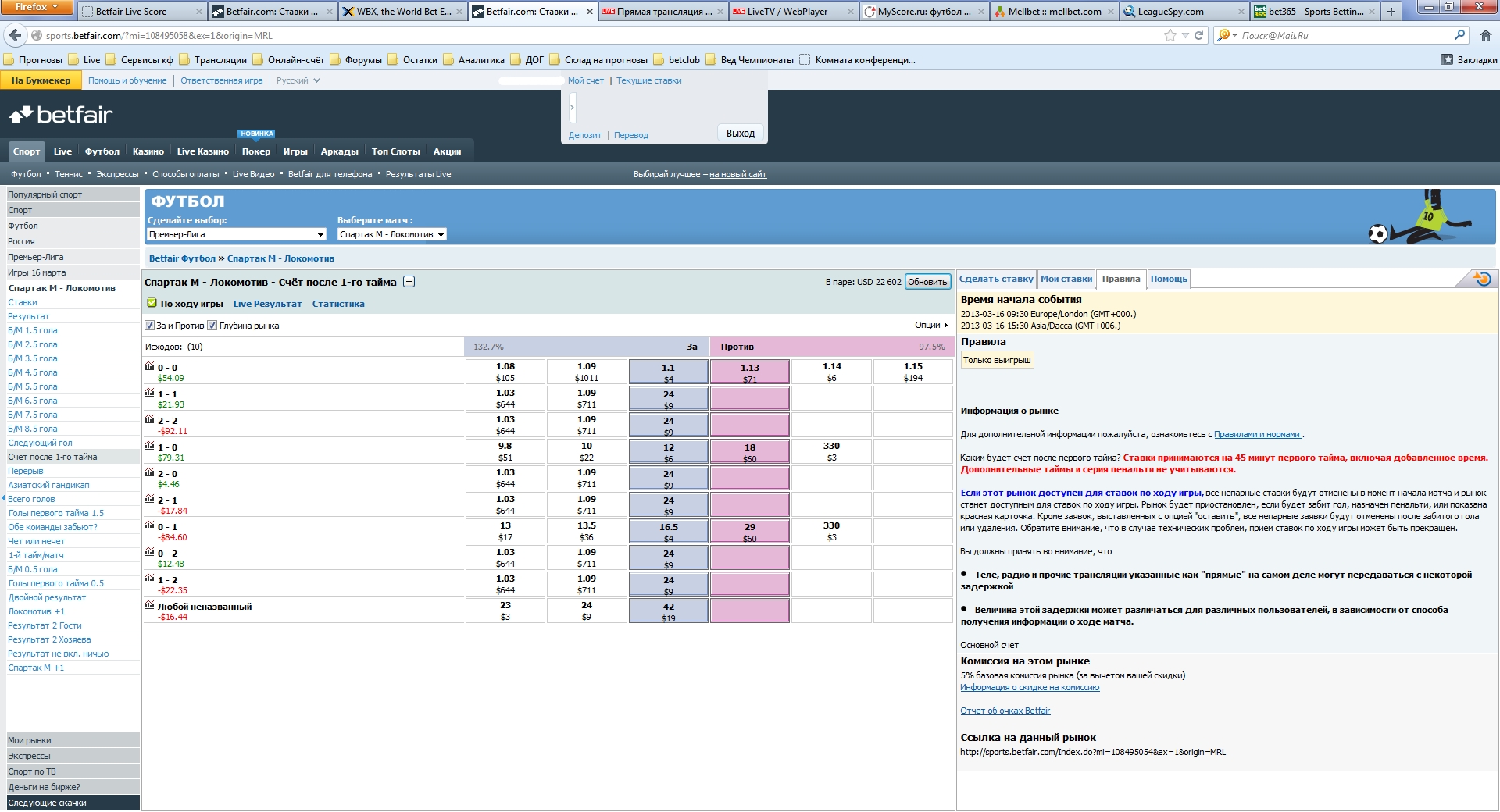Toggle the За и Против checkbox
Viewport: 1500px width, 812px height.
149,326
